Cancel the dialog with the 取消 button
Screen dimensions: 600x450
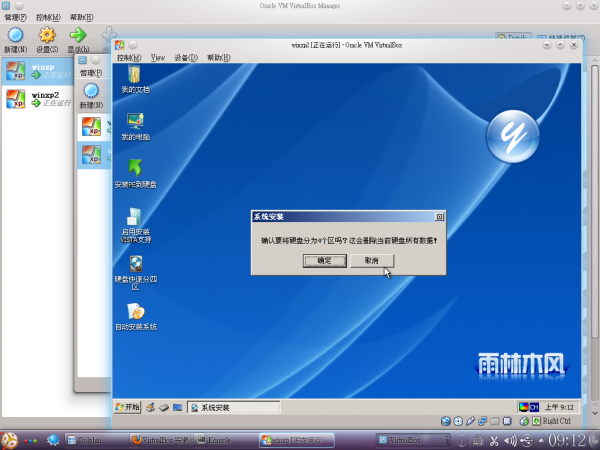coord(372,261)
